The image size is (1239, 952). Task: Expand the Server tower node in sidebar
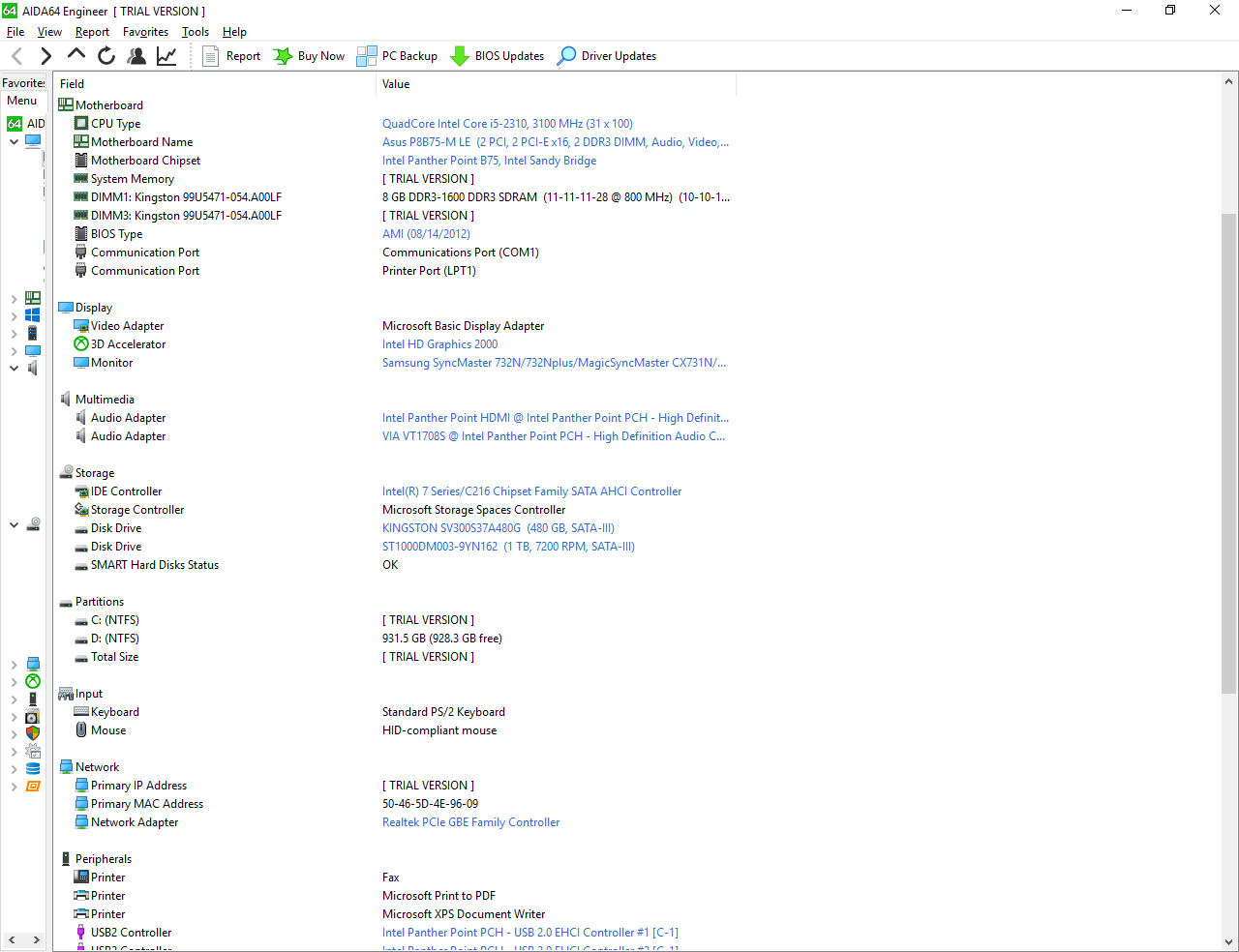click(14, 333)
